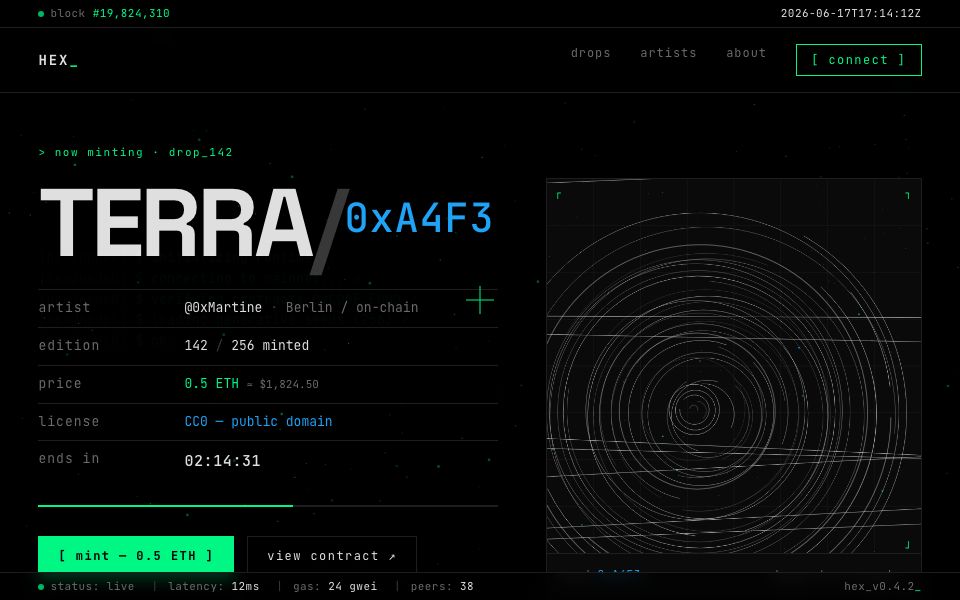This screenshot has height=600, width=960.
Task: Click the TERRA heading
Action: tap(176, 222)
